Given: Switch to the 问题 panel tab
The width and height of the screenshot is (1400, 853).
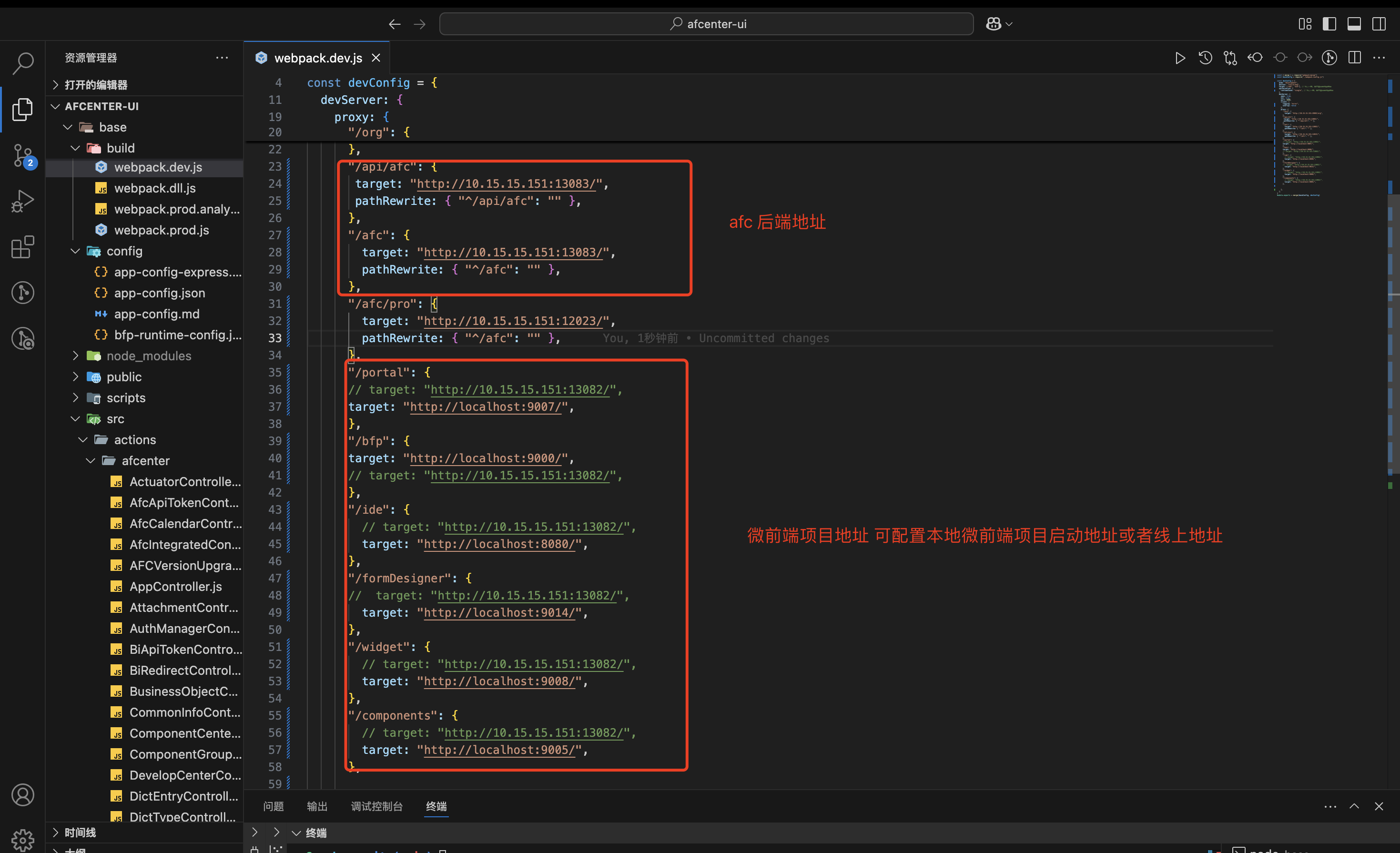Looking at the screenshot, I should tap(274, 806).
